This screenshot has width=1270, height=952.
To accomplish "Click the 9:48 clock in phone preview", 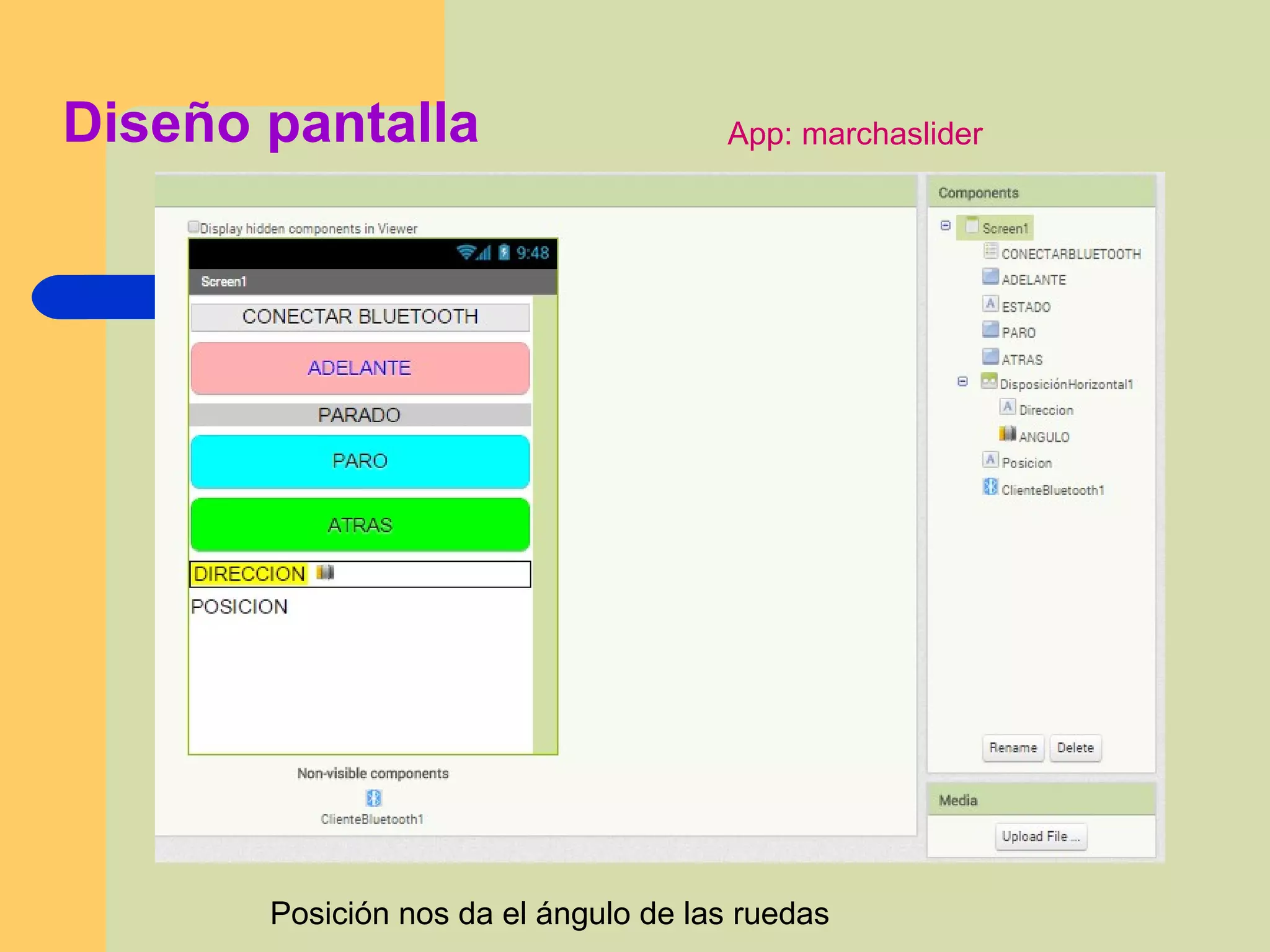I will tap(533, 253).
